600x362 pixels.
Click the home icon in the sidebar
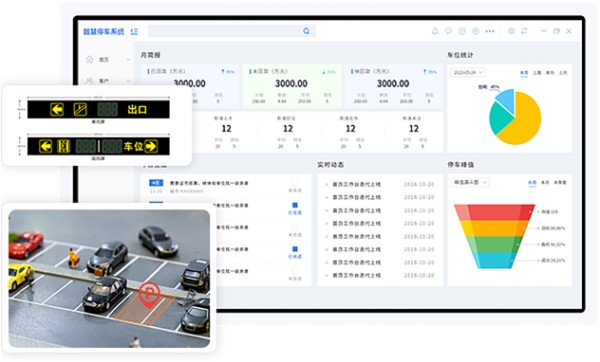pyautogui.click(x=90, y=59)
